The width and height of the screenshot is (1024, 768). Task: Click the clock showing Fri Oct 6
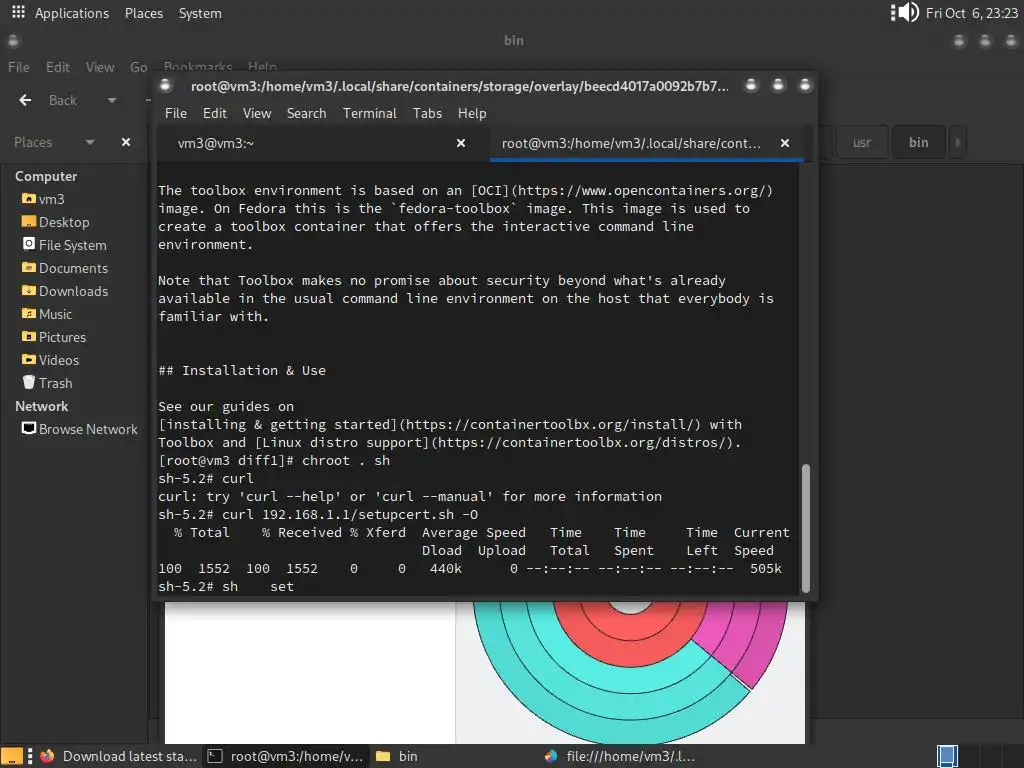tap(971, 13)
